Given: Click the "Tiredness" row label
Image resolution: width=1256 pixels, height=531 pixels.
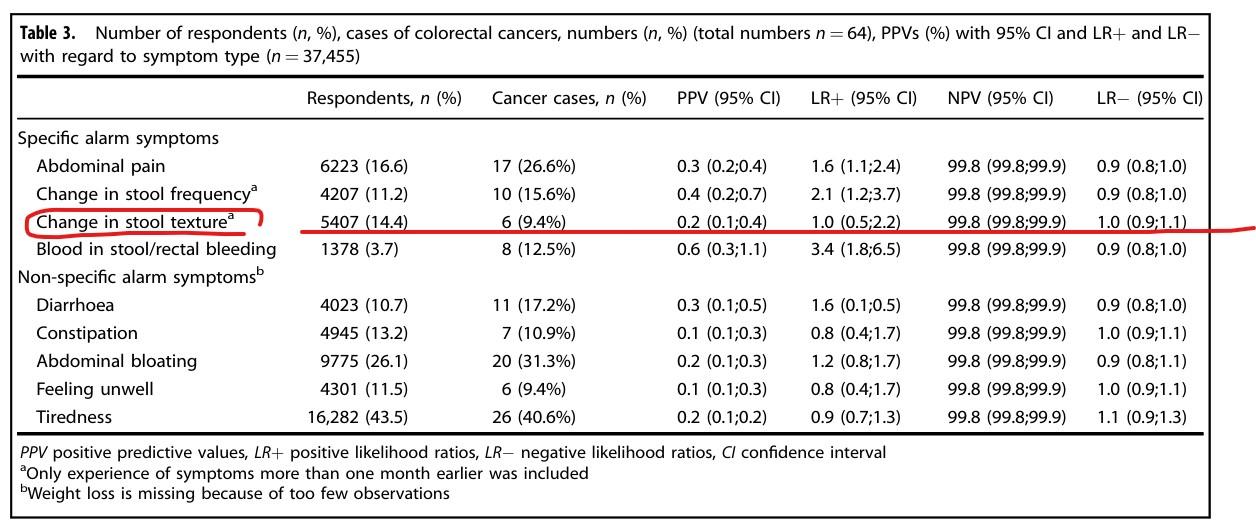Looking at the screenshot, I should pos(74,417).
